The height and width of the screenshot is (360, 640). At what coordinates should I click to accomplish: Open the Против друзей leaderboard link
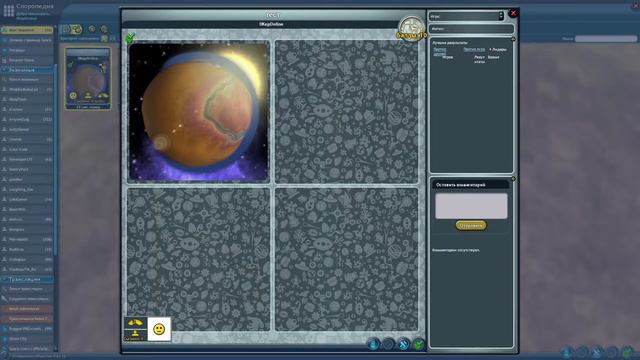coord(440,51)
